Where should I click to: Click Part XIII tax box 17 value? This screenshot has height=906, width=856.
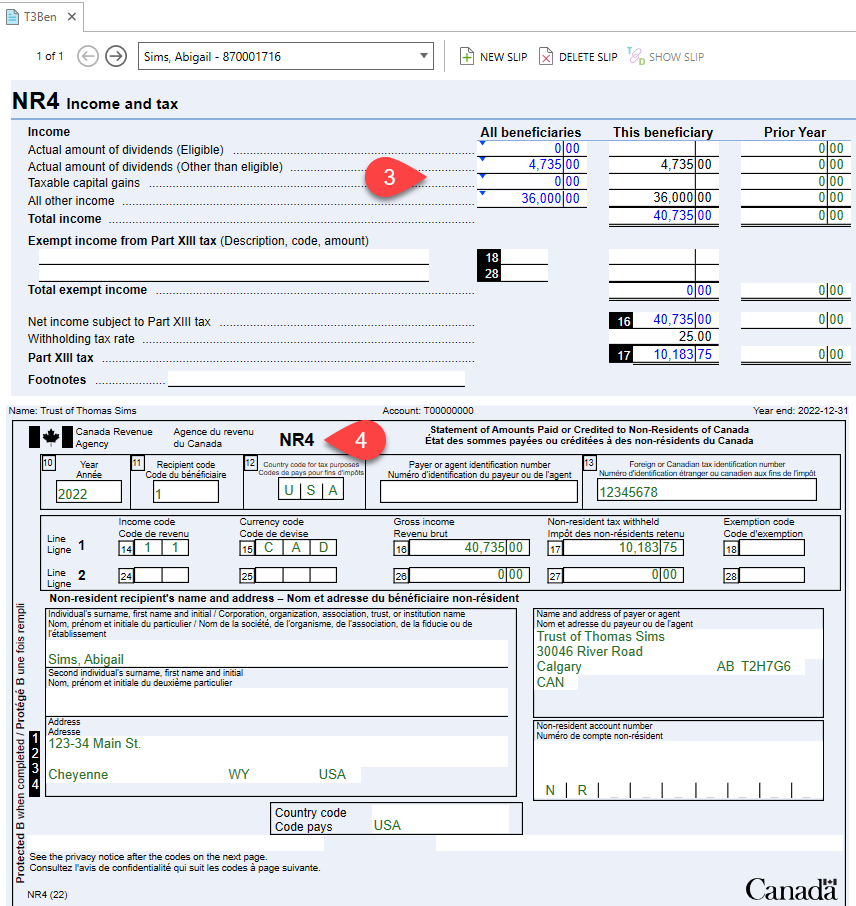click(x=676, y=354)
